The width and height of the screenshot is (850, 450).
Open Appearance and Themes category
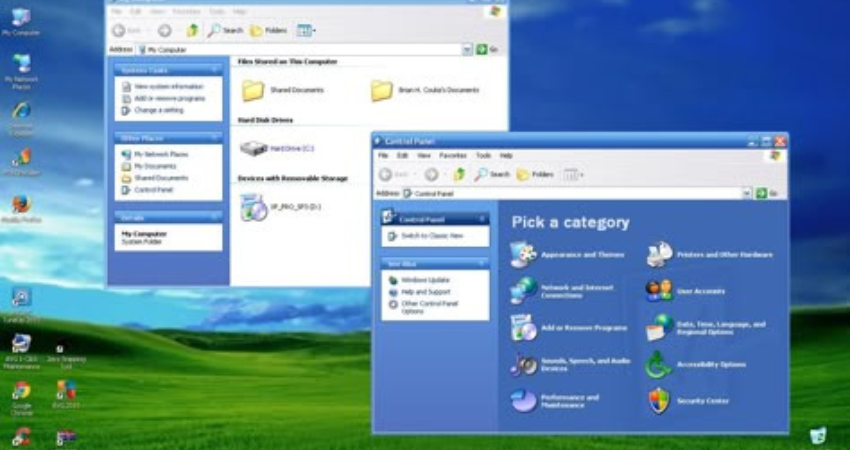coord(567,255)
